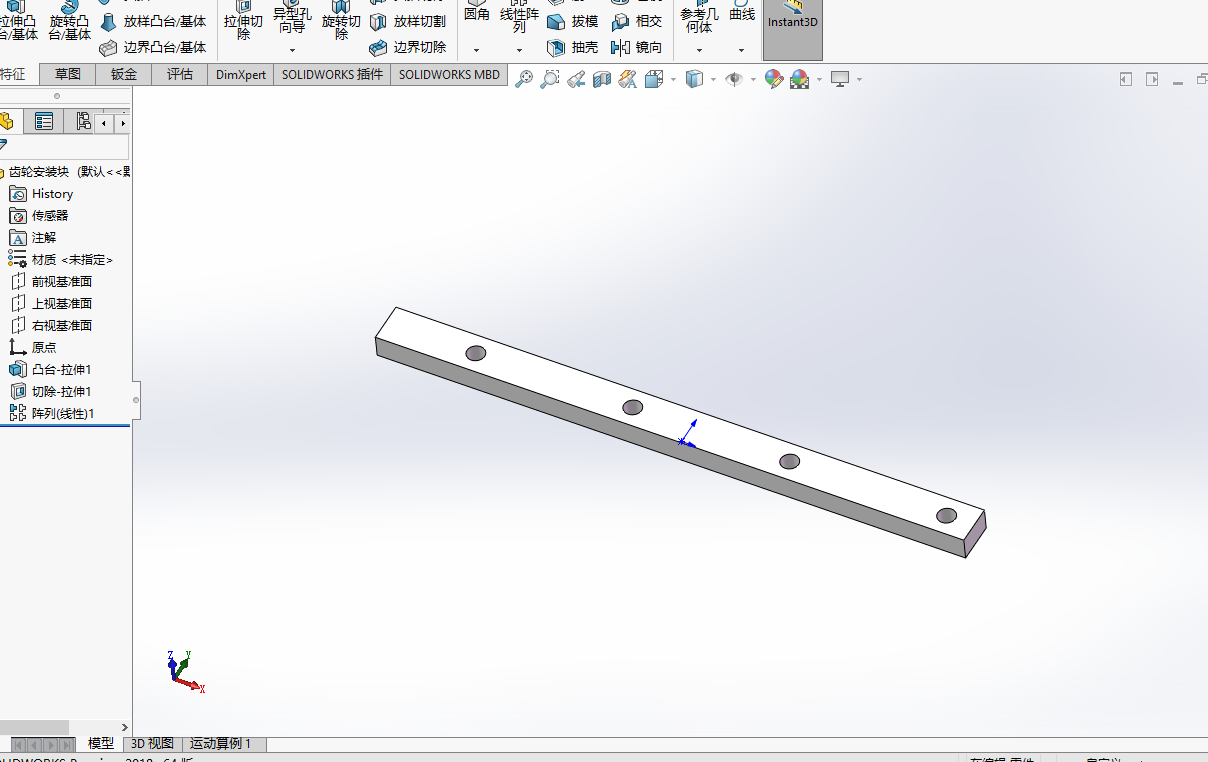The image size is (1208, 762).
Task: Select the 注解 annotations tree item
Action: click(33, 238)
